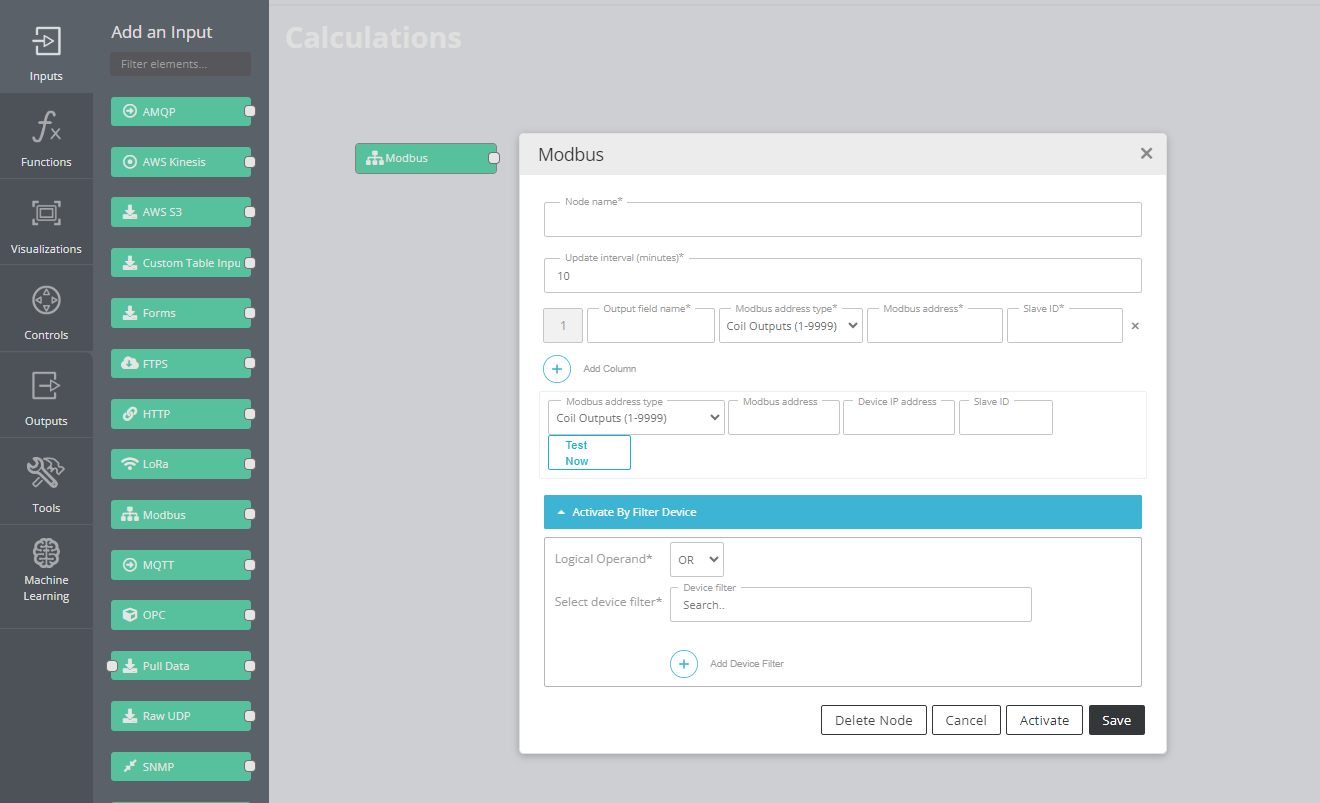Viewport: 1320px width, 803px height.
Task: Select the Forms input element
Action: (180, 313)
